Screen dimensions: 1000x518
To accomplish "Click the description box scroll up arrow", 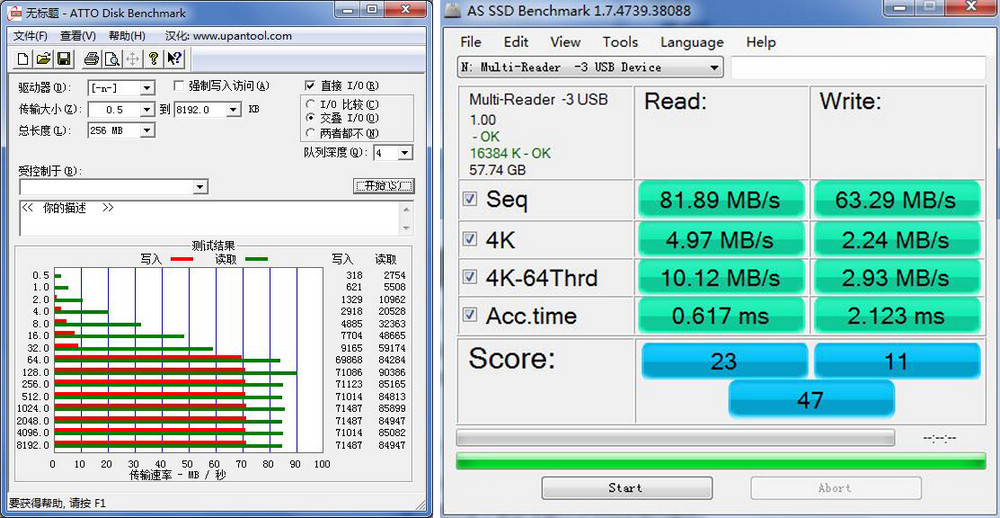I will pyautogui.click(x=407, y=209).
